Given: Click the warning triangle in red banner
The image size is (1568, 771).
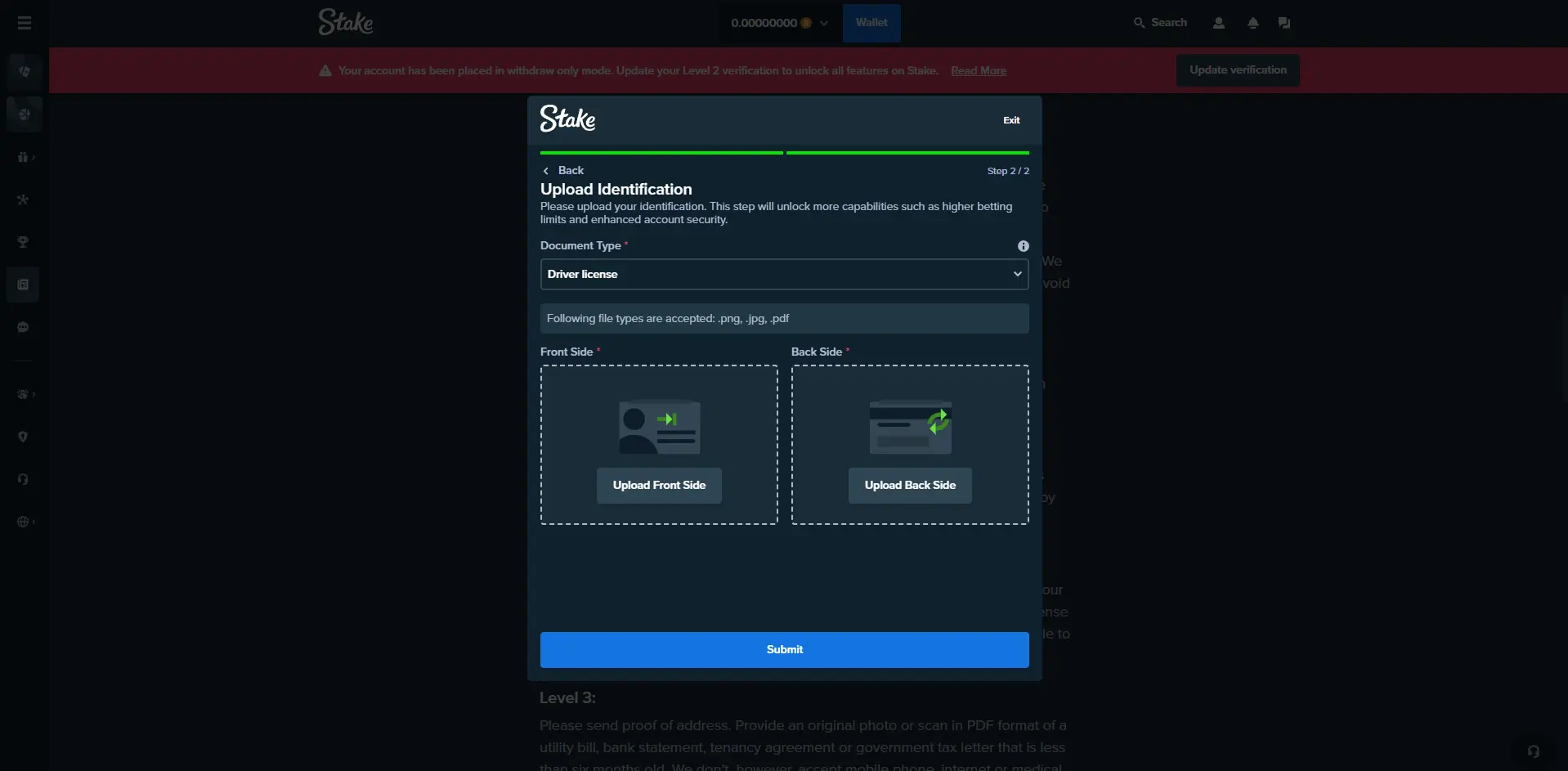Looking at the screenshot, I should 325,70.
